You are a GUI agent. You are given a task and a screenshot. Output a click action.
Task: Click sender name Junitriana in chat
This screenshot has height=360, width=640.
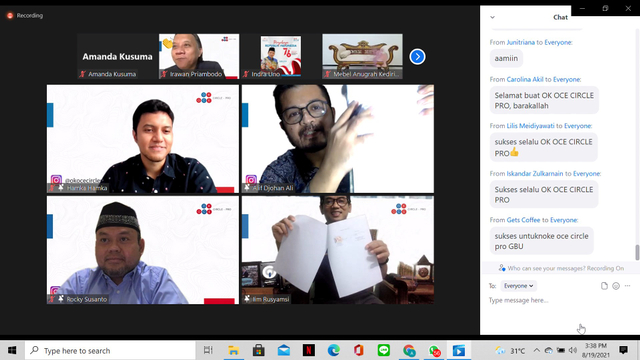[x=520, y=42]
